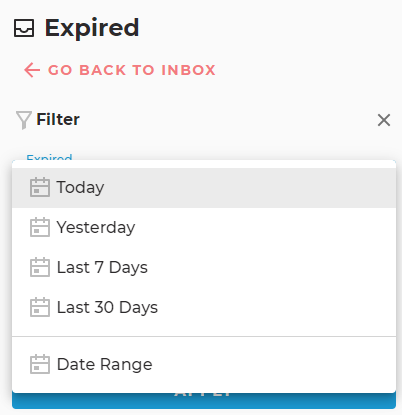The image size is (402, 415).
Task: Click the calendar icon next to Today
Action: pyautogui.click(x=40, y=187)
